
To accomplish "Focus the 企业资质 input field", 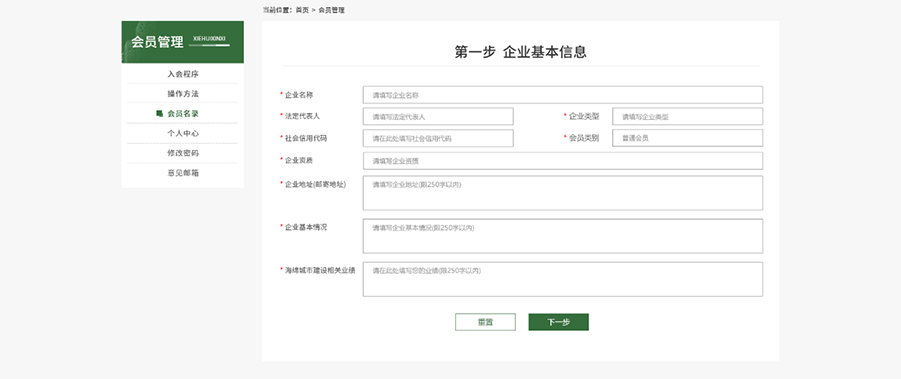I will 563,161.
